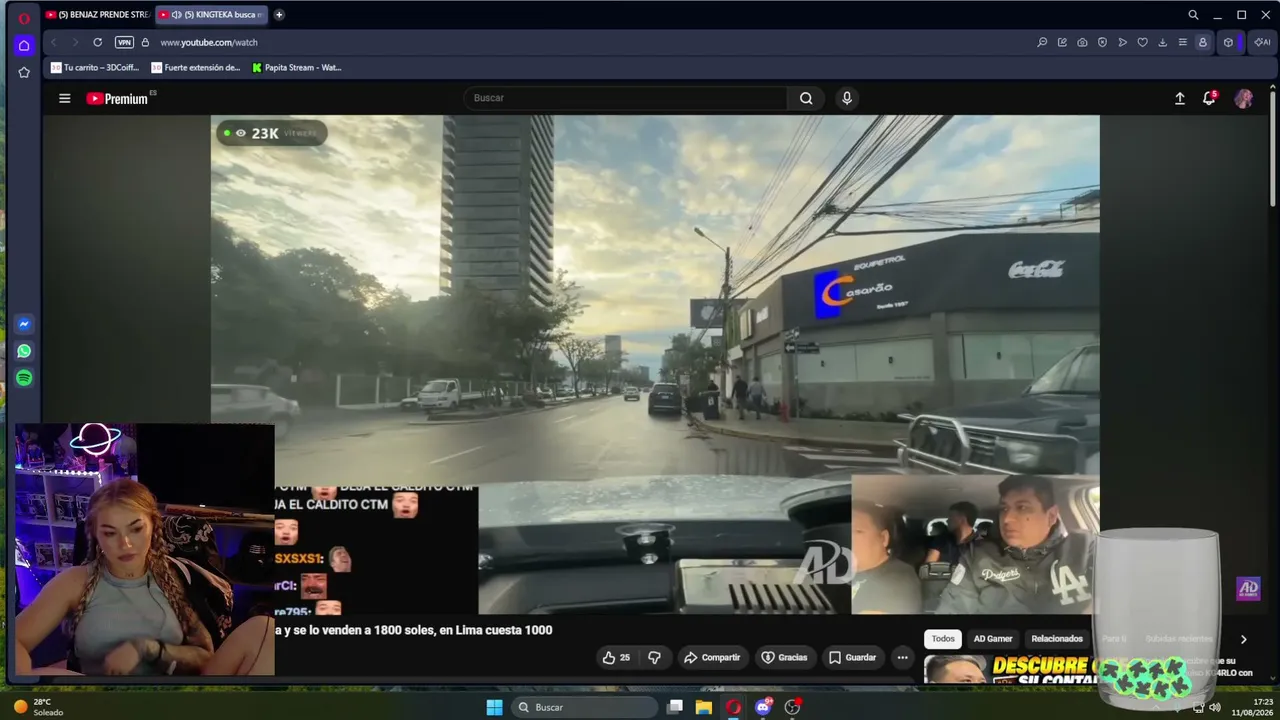Go back to the previous page
Viewport: 1280px width, 720px height.
[54, 42]
